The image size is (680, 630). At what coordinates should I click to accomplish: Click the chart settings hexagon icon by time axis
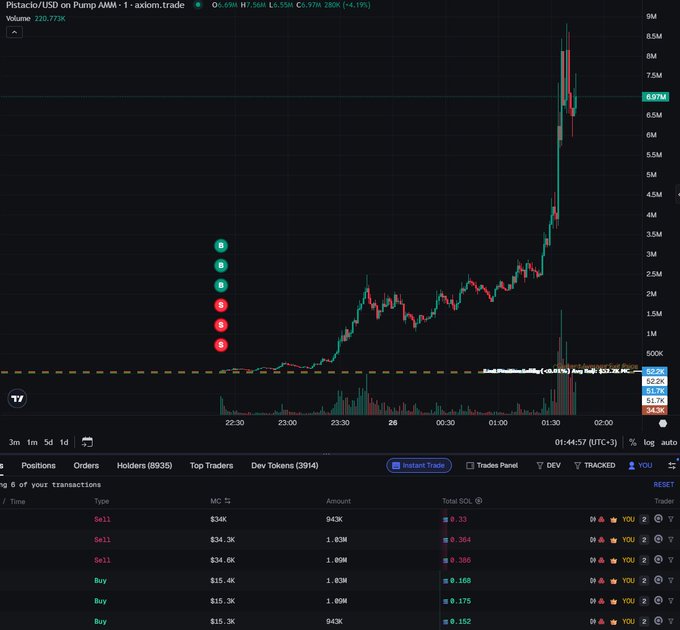click(x=663, y=423)
